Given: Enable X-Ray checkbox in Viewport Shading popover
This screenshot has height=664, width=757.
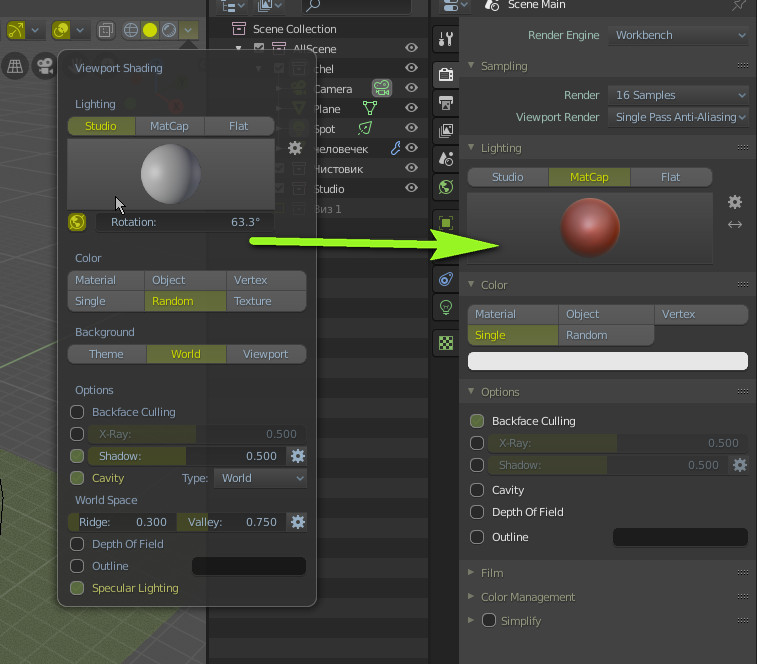Looking at the screenshot, I should [x=77, y=434].
